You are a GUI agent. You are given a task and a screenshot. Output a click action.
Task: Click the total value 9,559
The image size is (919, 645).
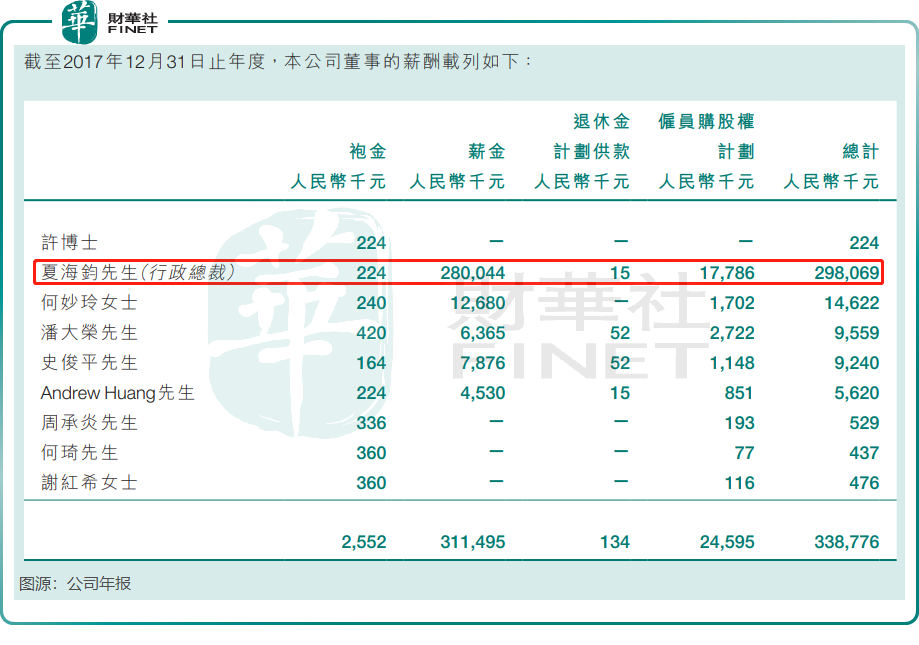click(x=857, y=333)
